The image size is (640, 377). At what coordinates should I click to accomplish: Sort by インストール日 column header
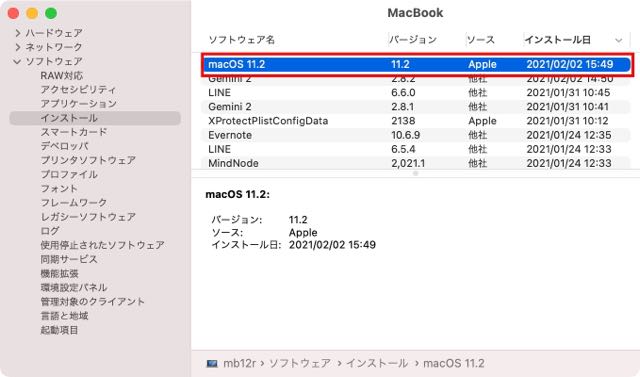coord(557,40)
